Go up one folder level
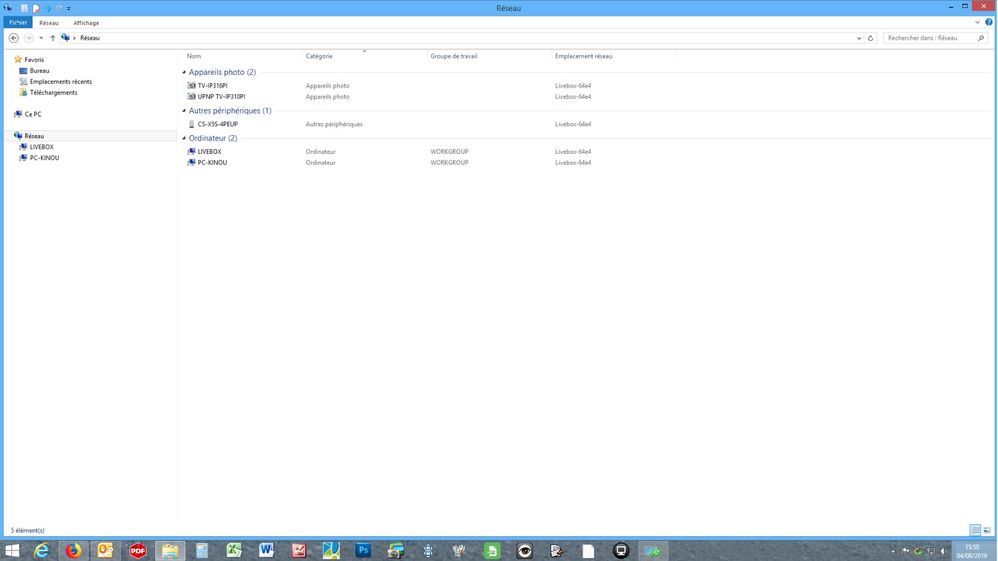The image size is (998, 561). tap(52, 38)
